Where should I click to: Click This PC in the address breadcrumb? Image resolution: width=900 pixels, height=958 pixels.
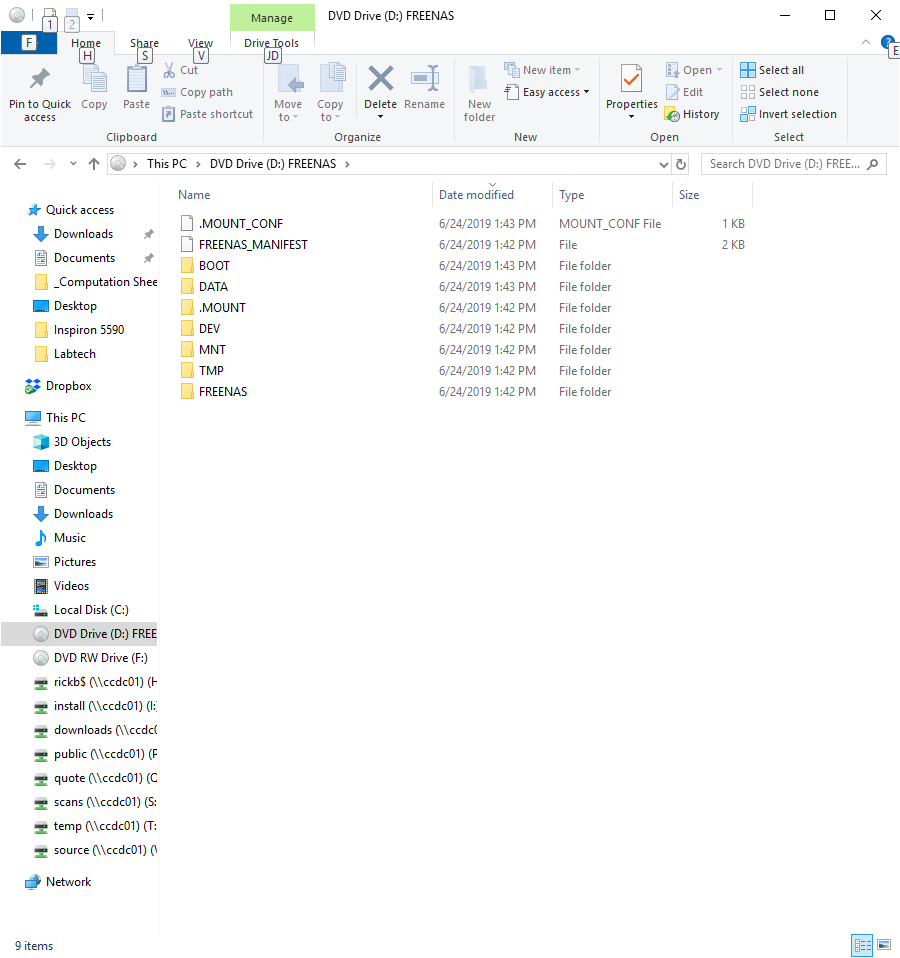point(167,164)
